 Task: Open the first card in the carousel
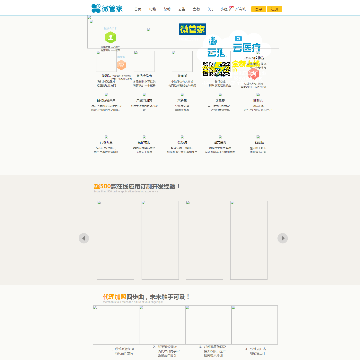115,240
